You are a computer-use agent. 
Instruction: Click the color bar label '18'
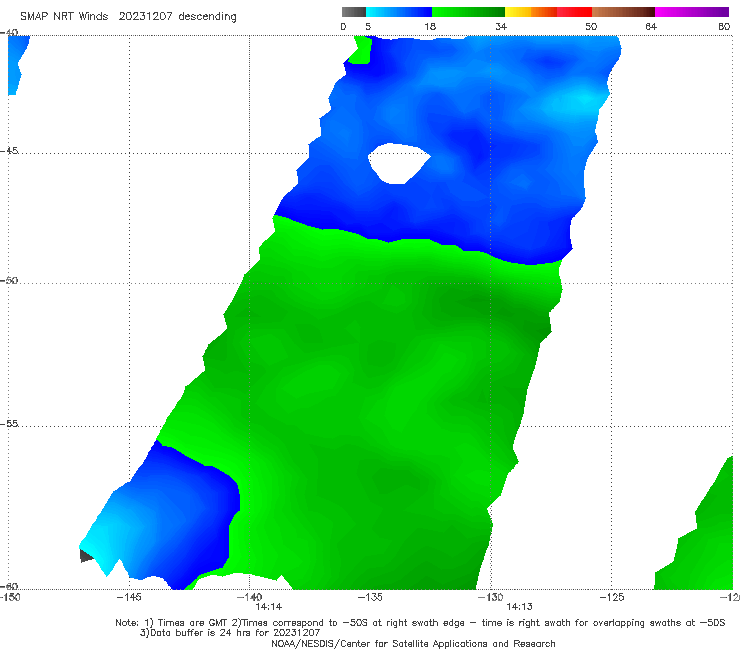pyautogui.click(x=430, y=27)
